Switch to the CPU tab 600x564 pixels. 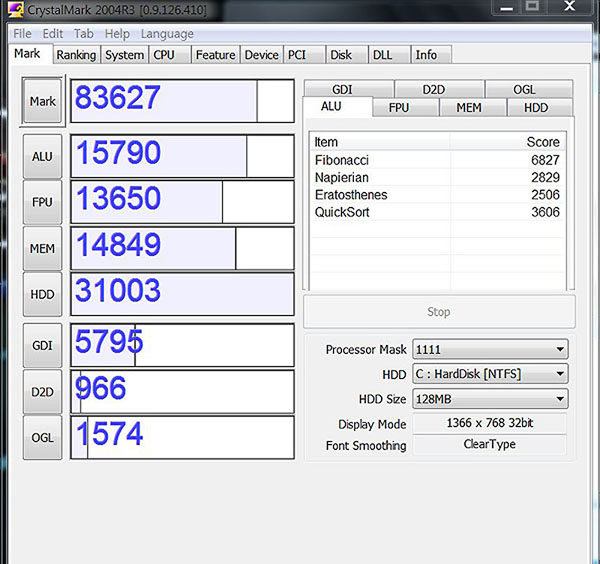(170, 55)
